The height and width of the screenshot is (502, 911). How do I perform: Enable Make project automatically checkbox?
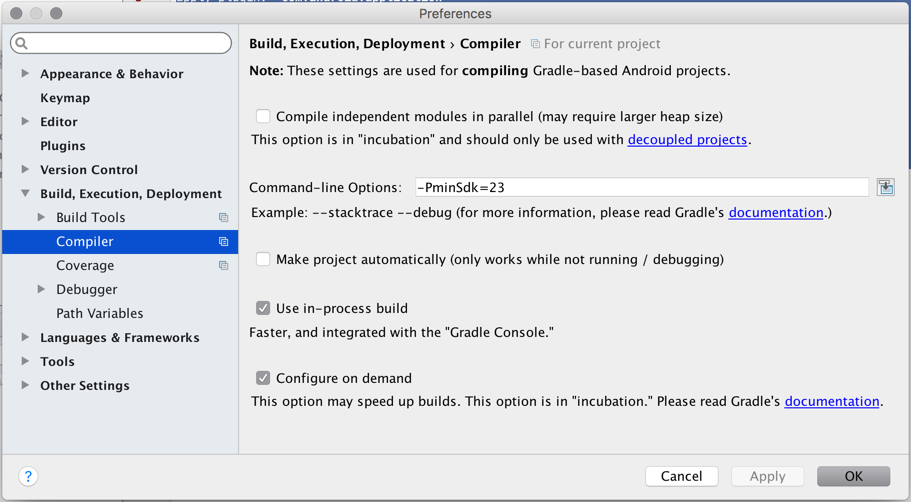pyautogui.click(x=263, y=259)
